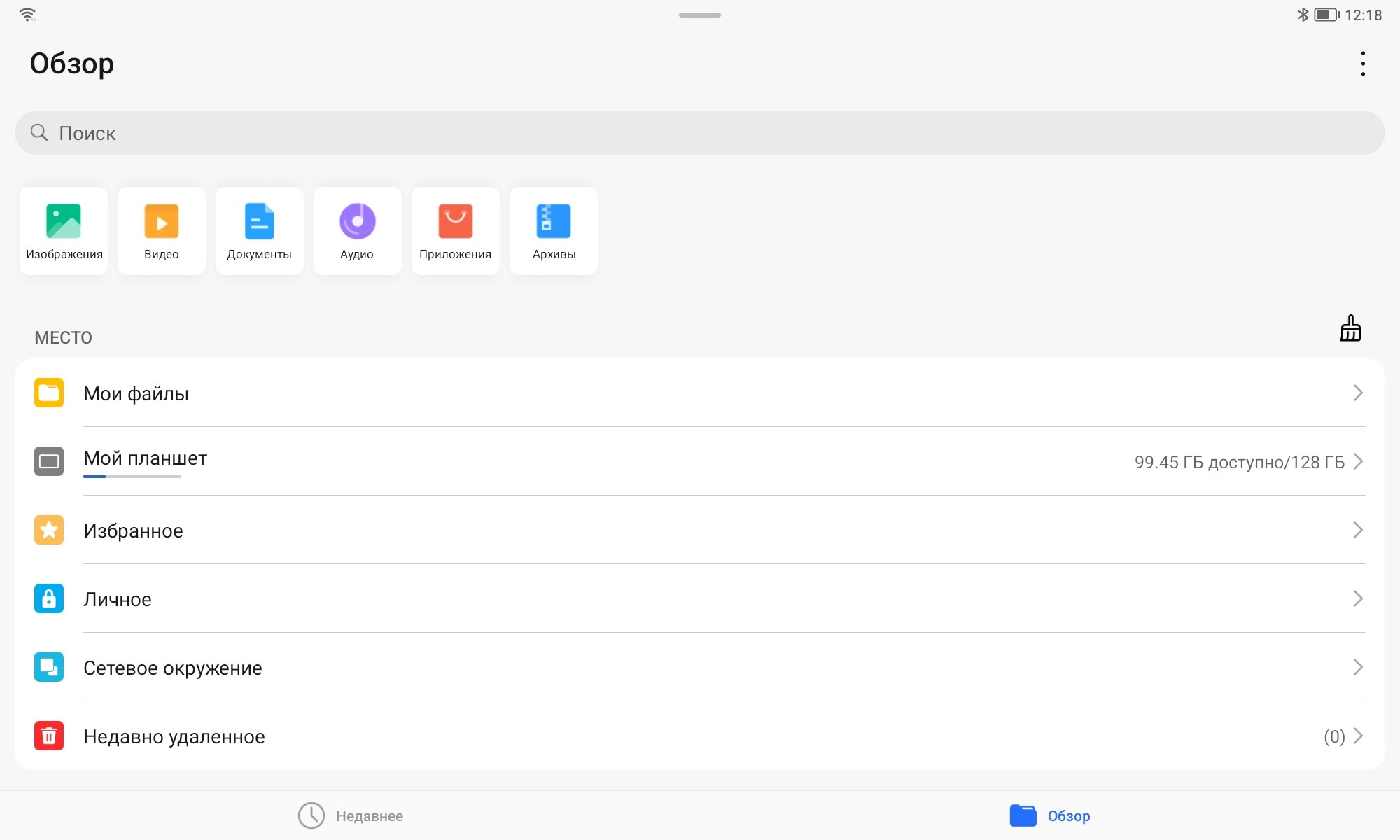Viewport: 1400px width, 840px height.
Task: Open the three-dot overflow menu
Action: (1362, 64)
